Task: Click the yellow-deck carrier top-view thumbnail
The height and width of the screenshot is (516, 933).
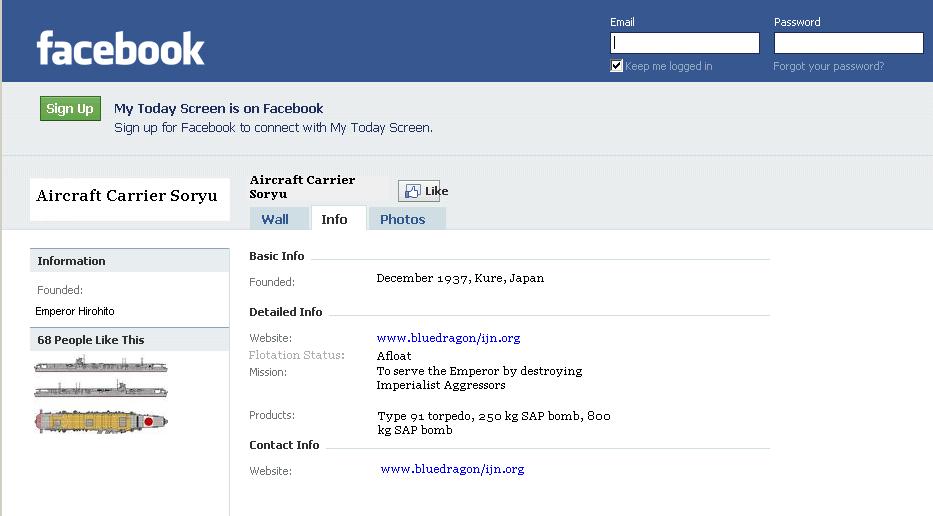Action: [x=101, y=421]
